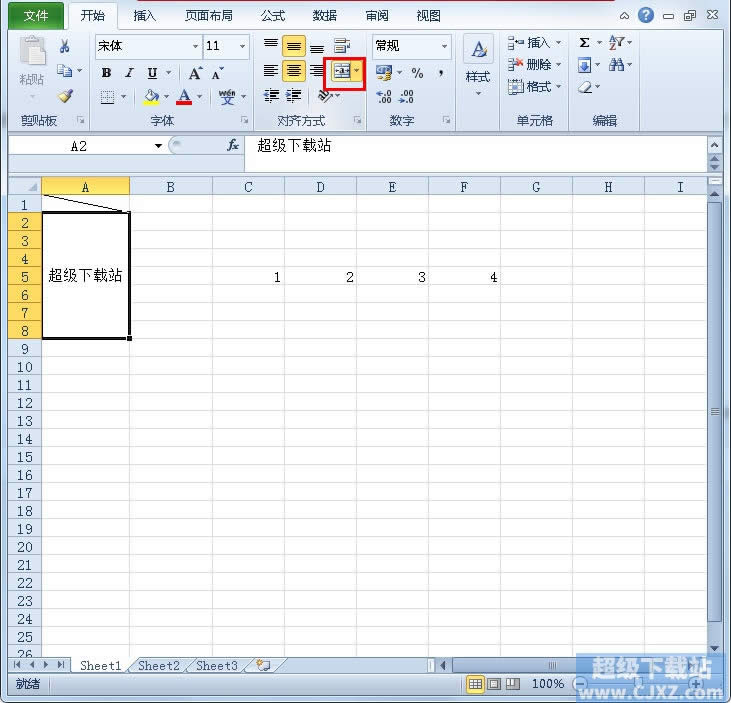Viewport: 731px width, 703px height.
Task: Toggle middle vertical alignment
Action: coord(294,46)
